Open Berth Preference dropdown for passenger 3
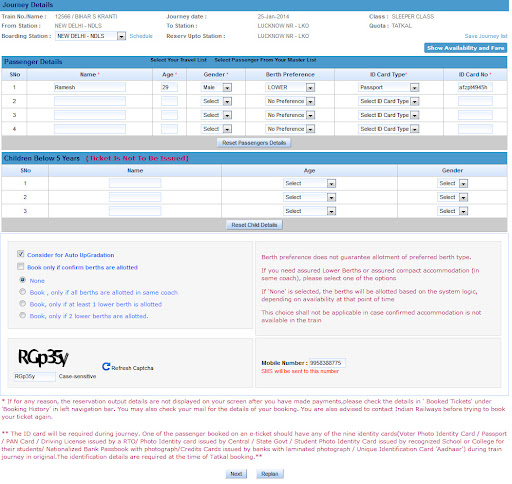The width and height of the screenshot is (512, 484). 290,115
